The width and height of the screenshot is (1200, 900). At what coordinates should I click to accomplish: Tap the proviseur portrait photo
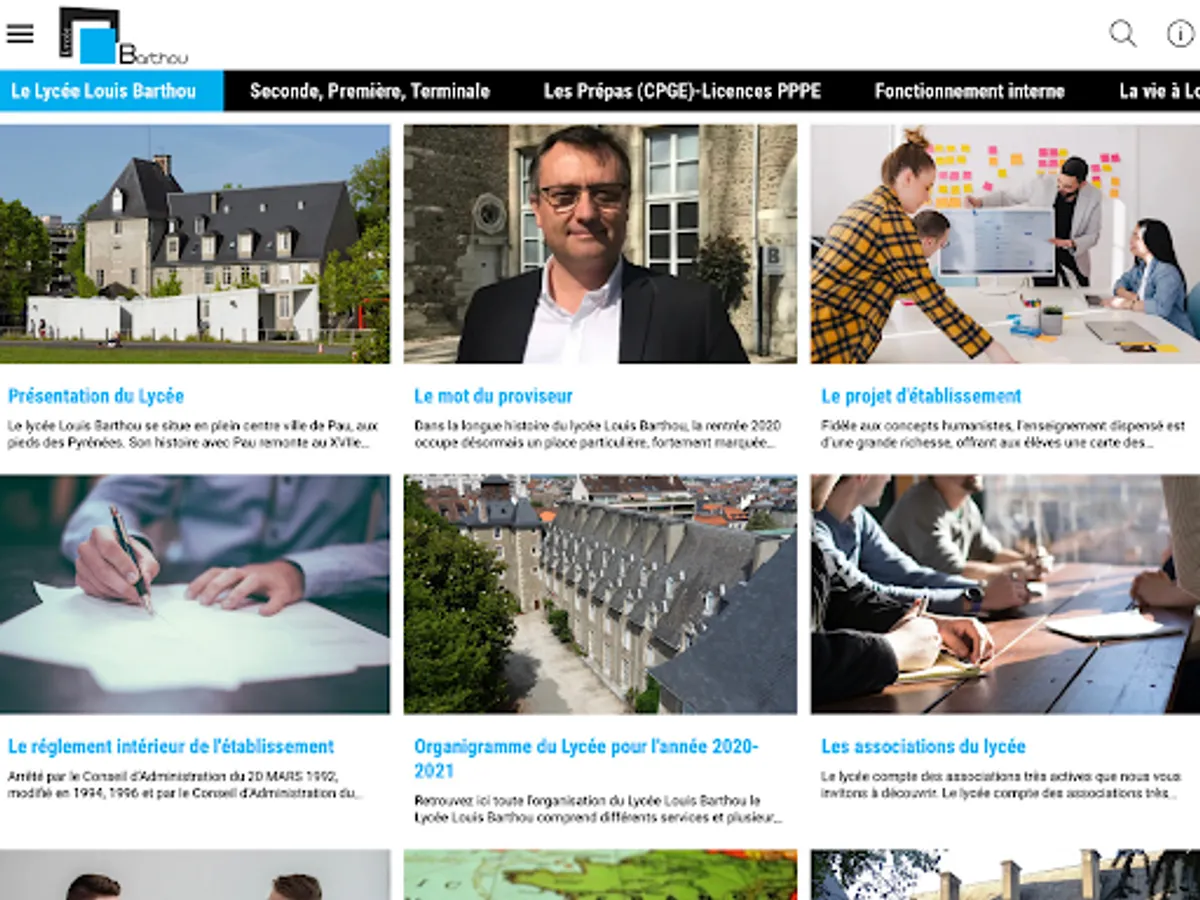pyautogui.click(x=600, y=243)
